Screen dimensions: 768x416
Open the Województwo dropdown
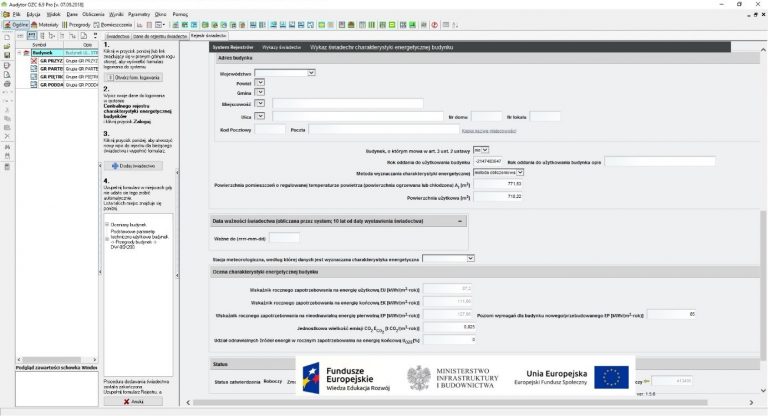[x=311, y=73]
